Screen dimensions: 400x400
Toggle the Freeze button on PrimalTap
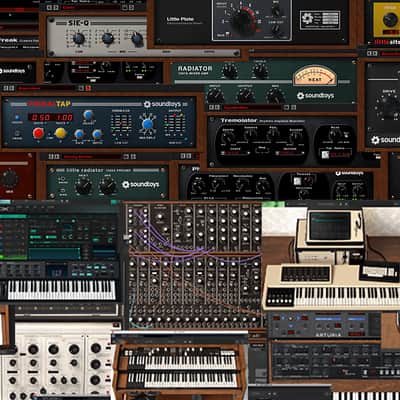pyautogui.click(x=17, y=134)
